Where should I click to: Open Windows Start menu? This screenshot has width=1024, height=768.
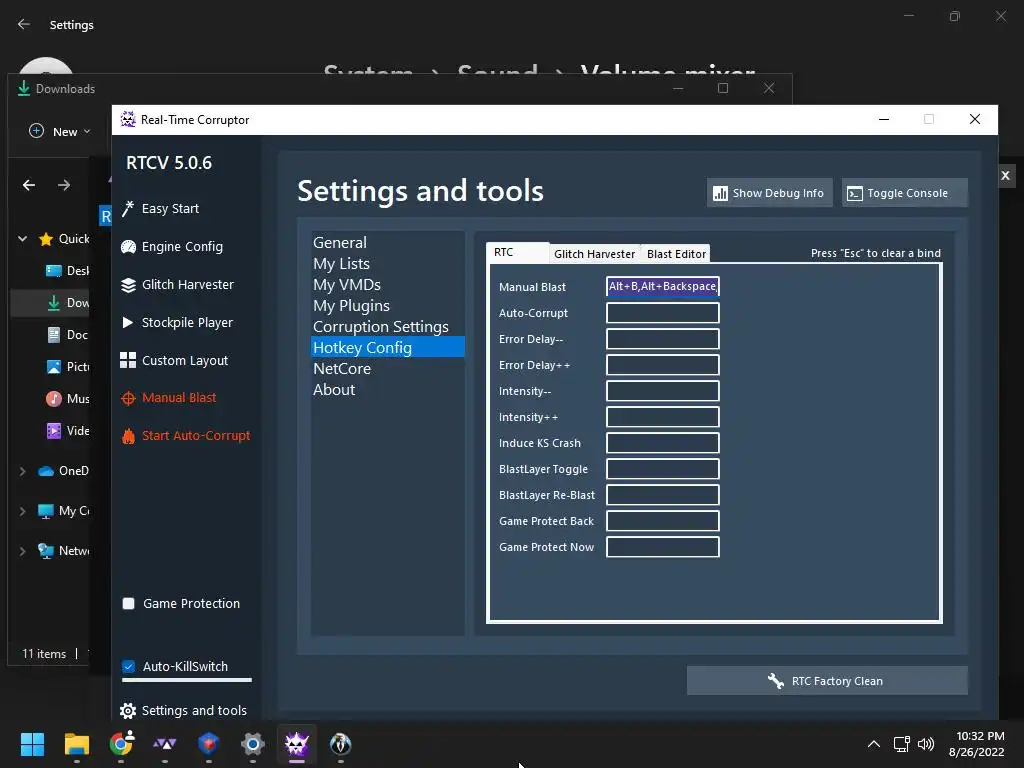click(x=32, y=744)
